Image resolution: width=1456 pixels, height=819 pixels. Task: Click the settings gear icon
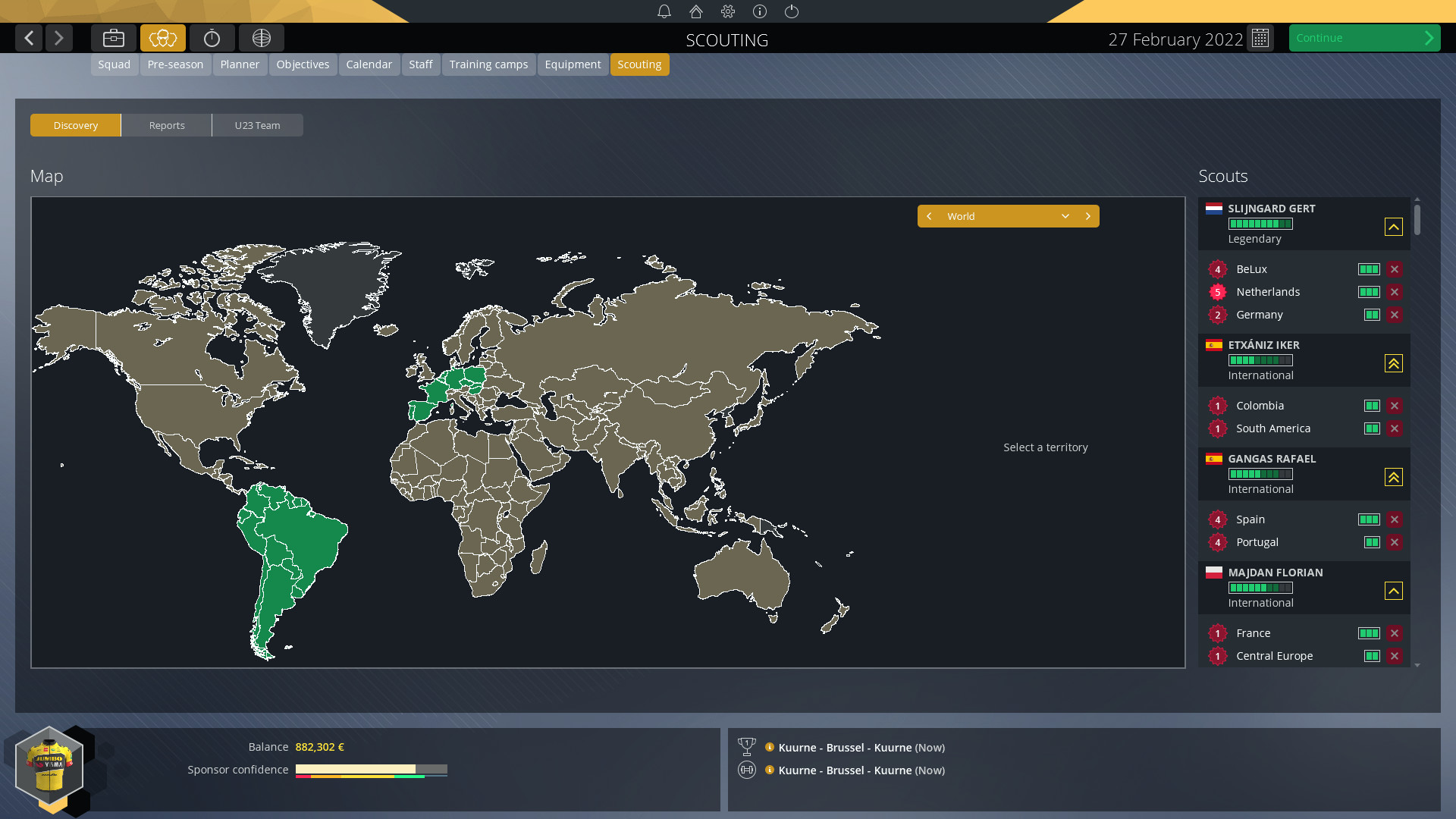pos(727,11)
